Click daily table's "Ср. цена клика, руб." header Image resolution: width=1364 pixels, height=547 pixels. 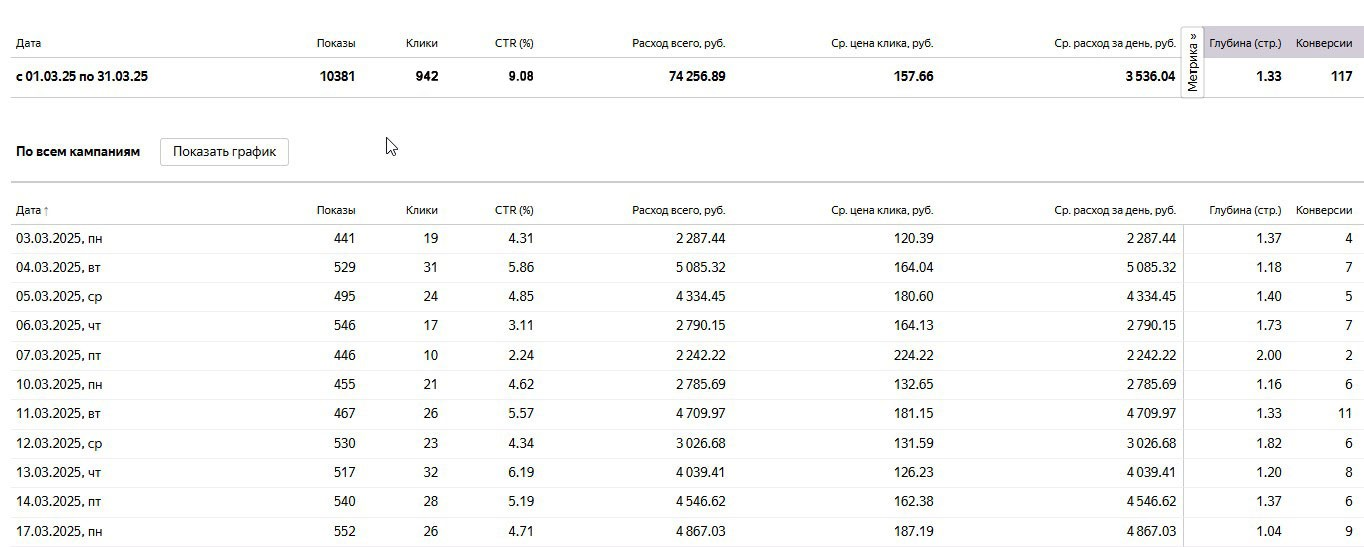point(882,210)
